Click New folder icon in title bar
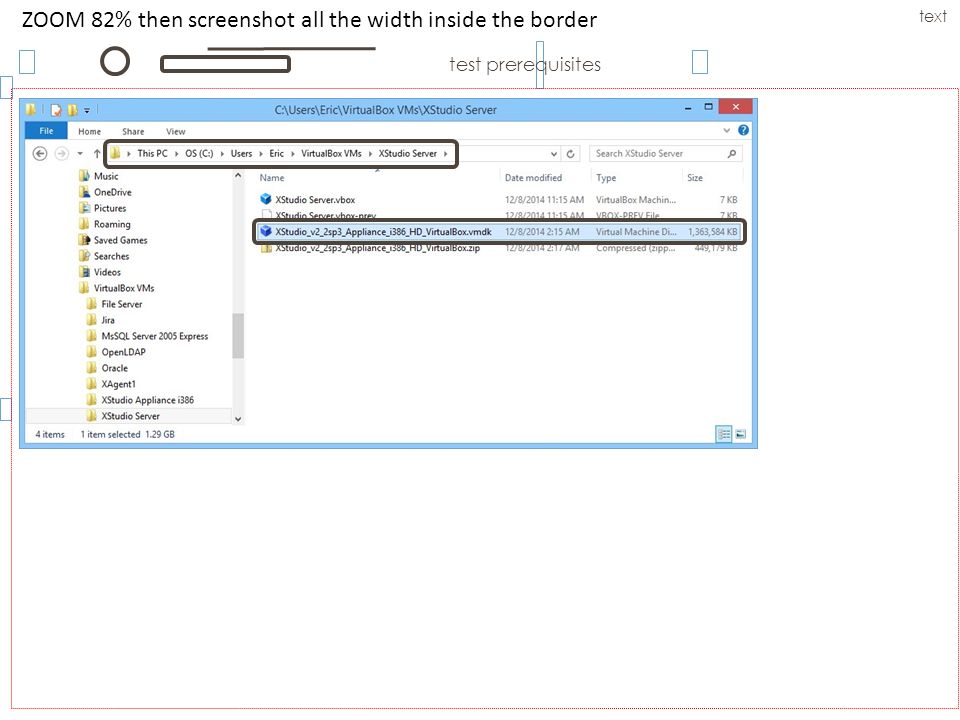 click(73, 110)
